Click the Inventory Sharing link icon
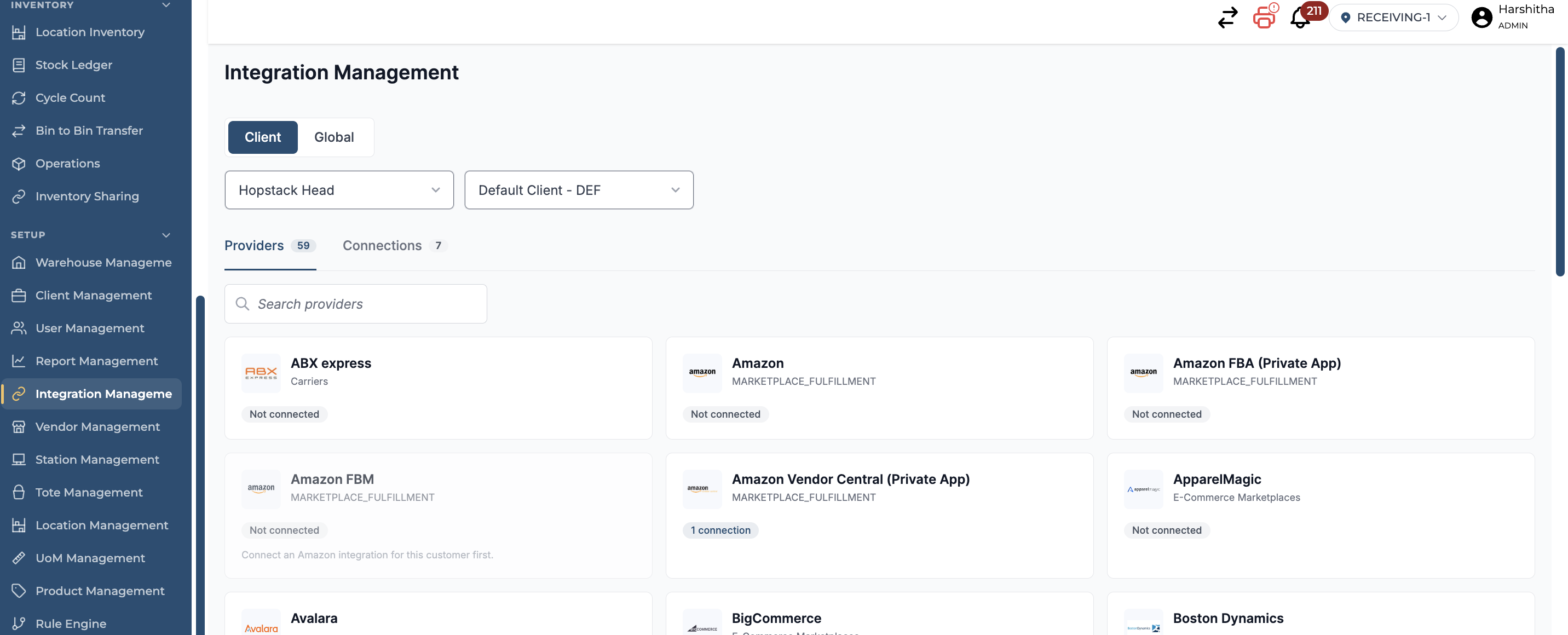The height and width of the screenshot is (635, 1568). [x=19, y=197]
